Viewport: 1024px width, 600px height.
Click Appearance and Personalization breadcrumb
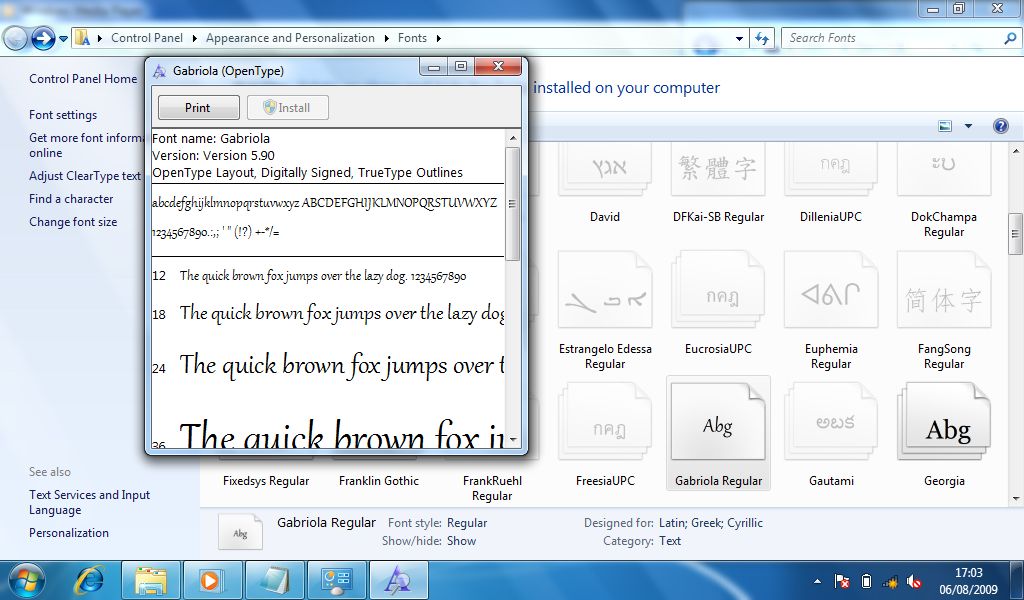click(x=291, y=38)
